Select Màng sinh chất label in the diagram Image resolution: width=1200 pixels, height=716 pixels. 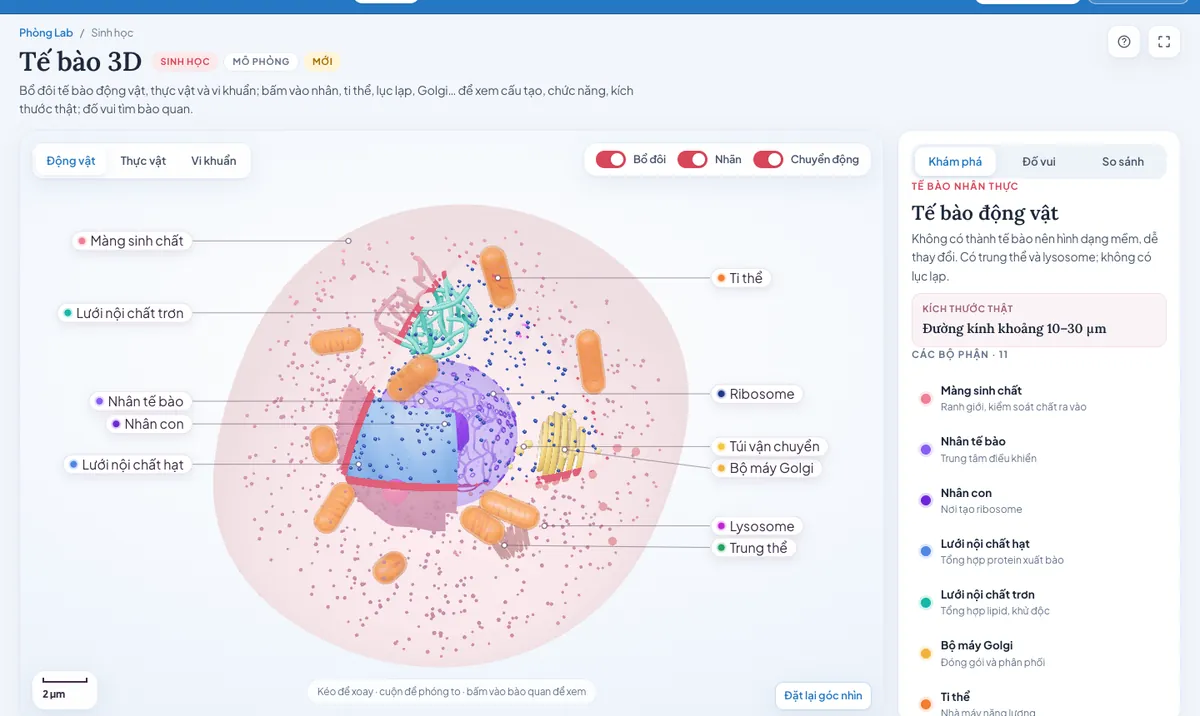131,241
